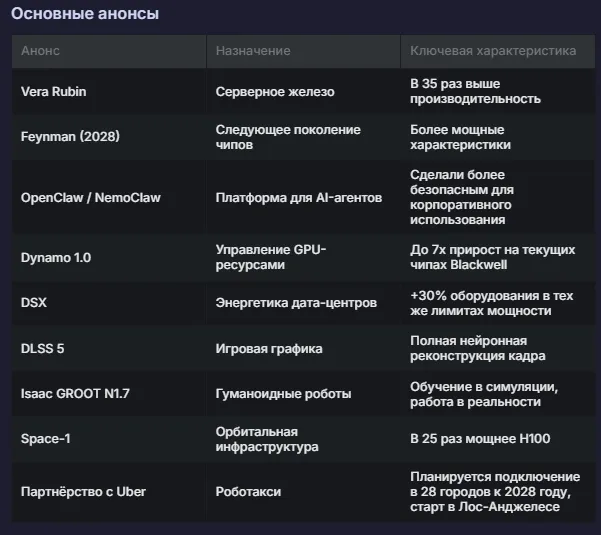Select the 'Space-1' cell
The width and height of the screenshot is (601, 535).
tap(109, 439)
